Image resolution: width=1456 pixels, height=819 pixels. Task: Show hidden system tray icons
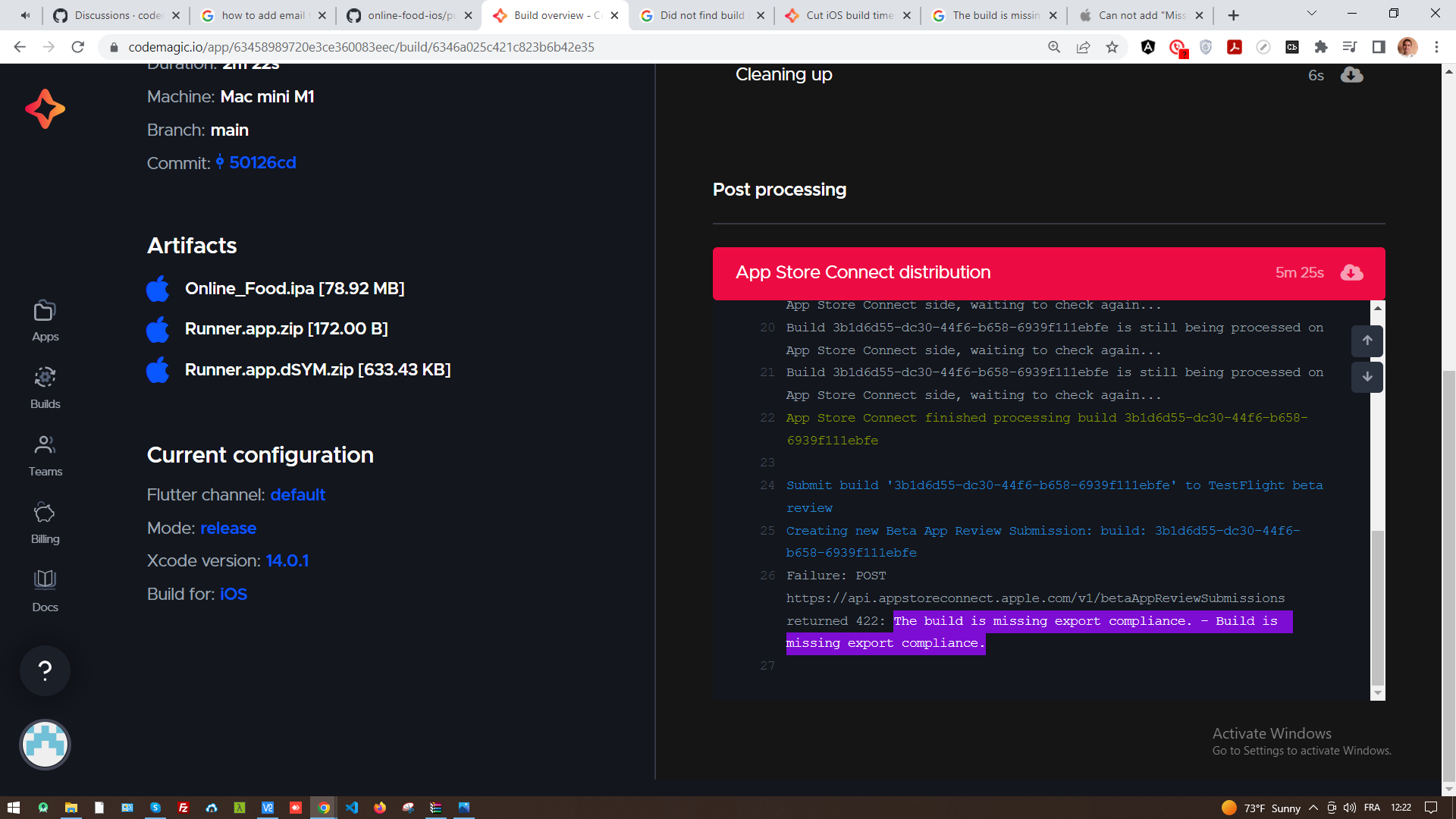tap(1313, 808)
